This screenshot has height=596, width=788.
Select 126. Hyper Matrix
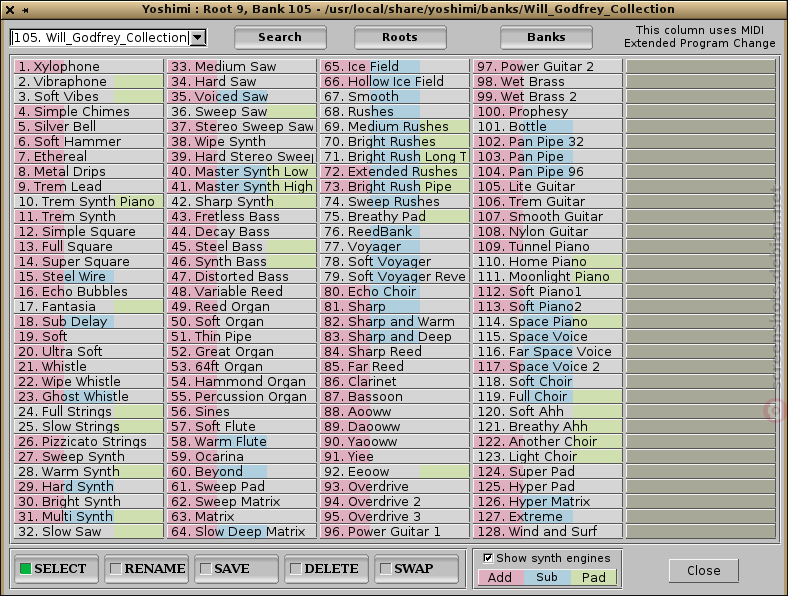(x=548, y=502)
